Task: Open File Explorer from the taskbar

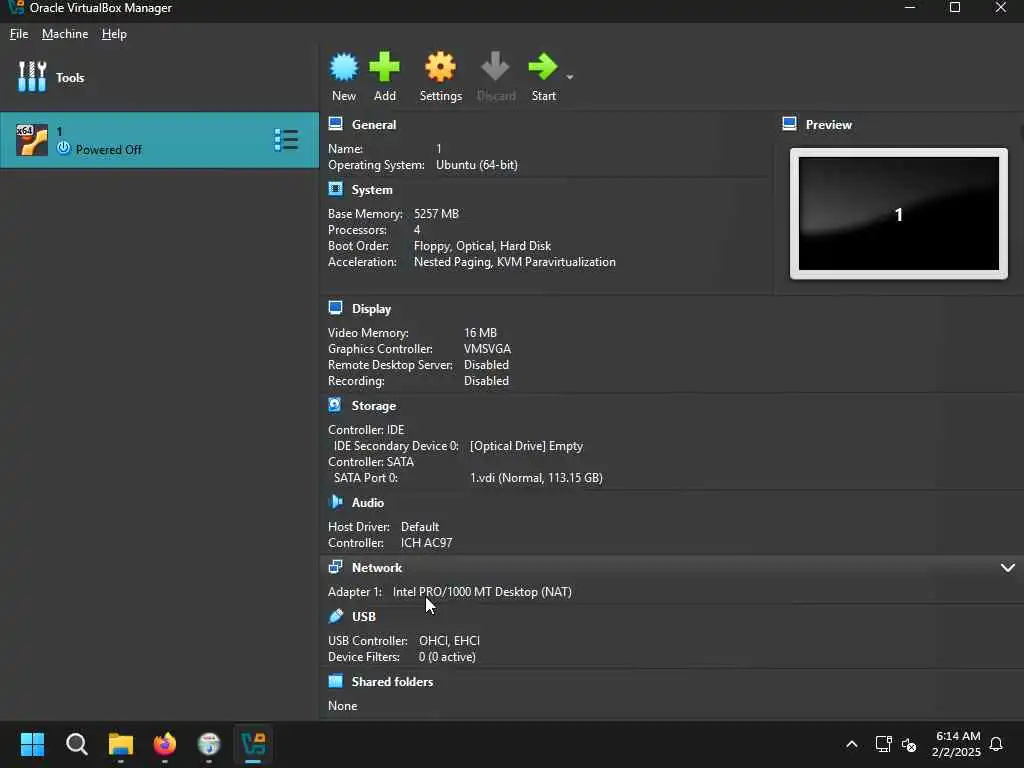Action: (121, 744)
